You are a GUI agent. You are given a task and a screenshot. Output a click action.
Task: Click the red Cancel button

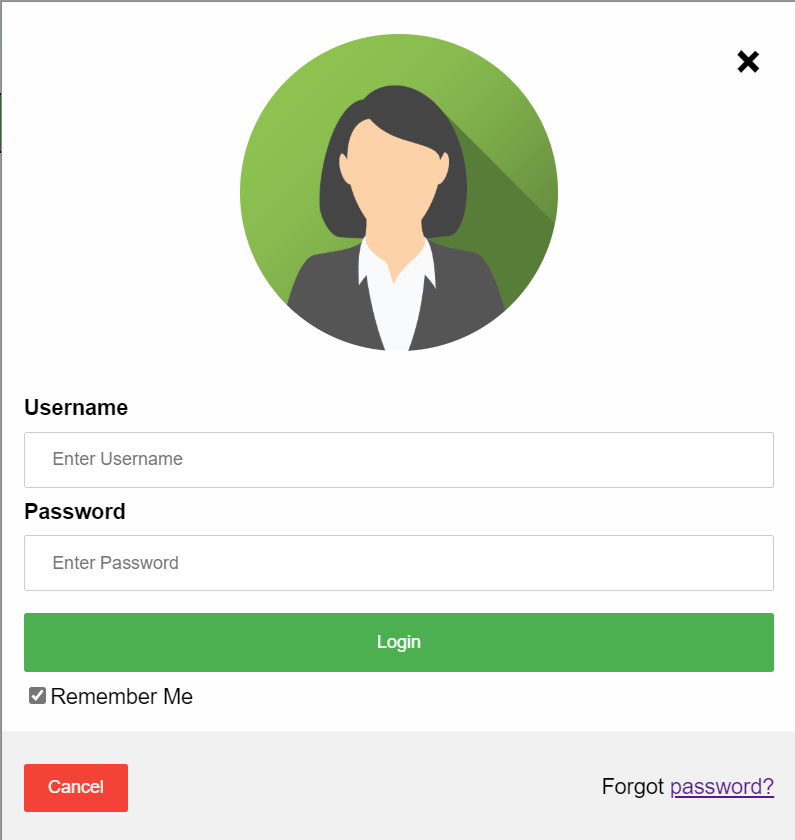(76, 788)
